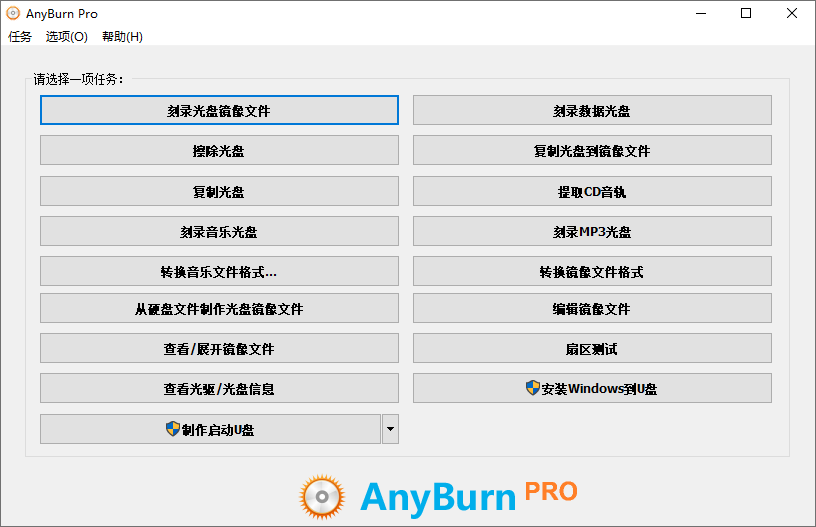Screen dimensions: 816x527
Task: Open the 帮助(H) menu
Action: click(x=122, y=36)
